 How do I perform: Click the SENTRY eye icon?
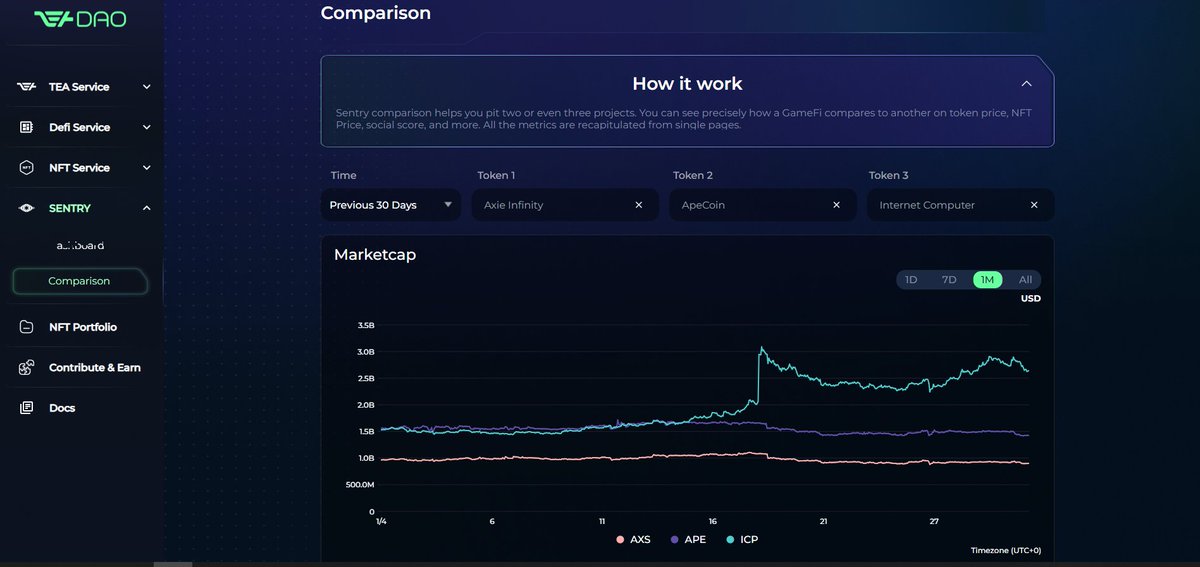[x=26, y=208]
